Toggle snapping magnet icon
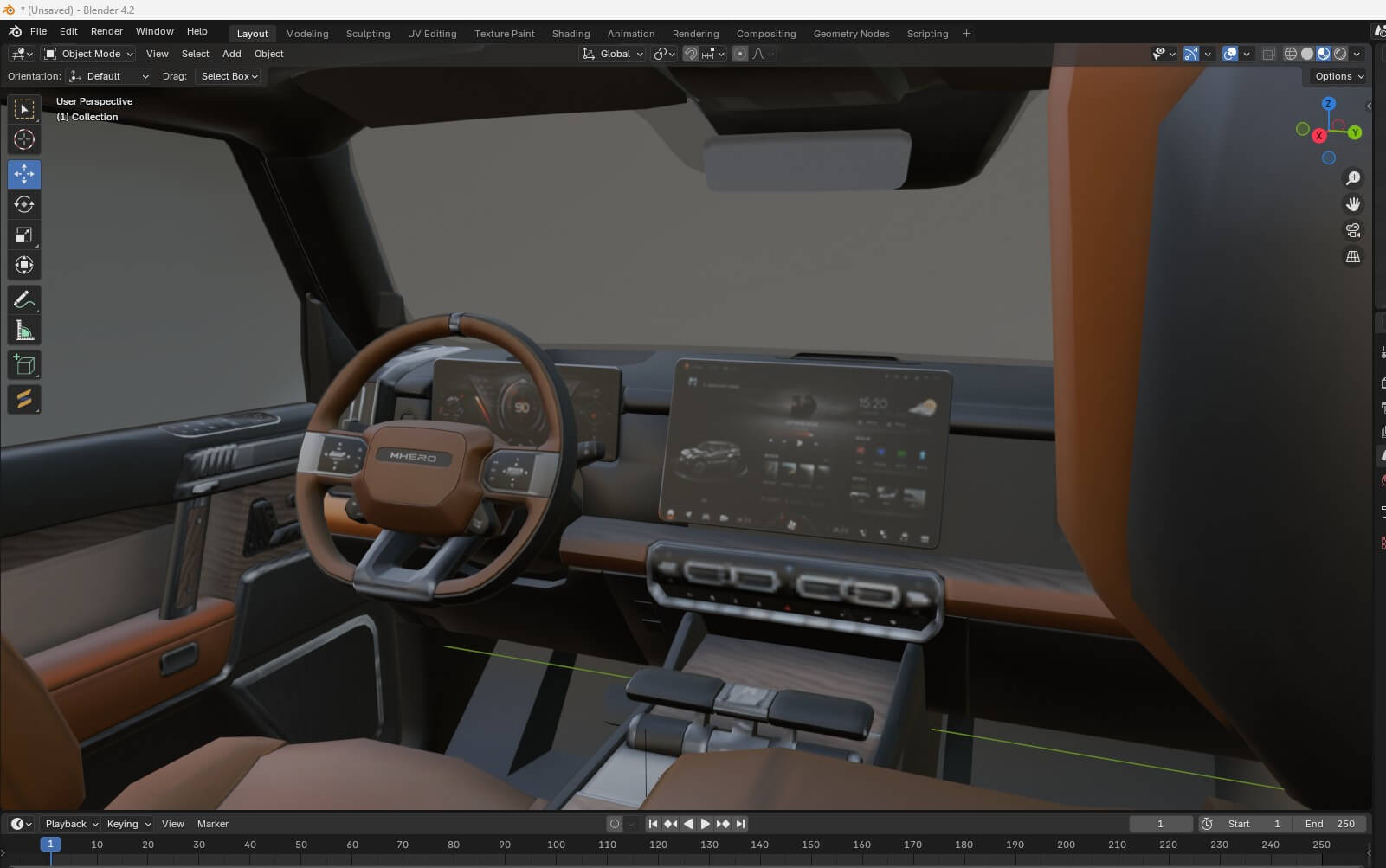This screenshot has width=1386, height=868. (691, 54)
